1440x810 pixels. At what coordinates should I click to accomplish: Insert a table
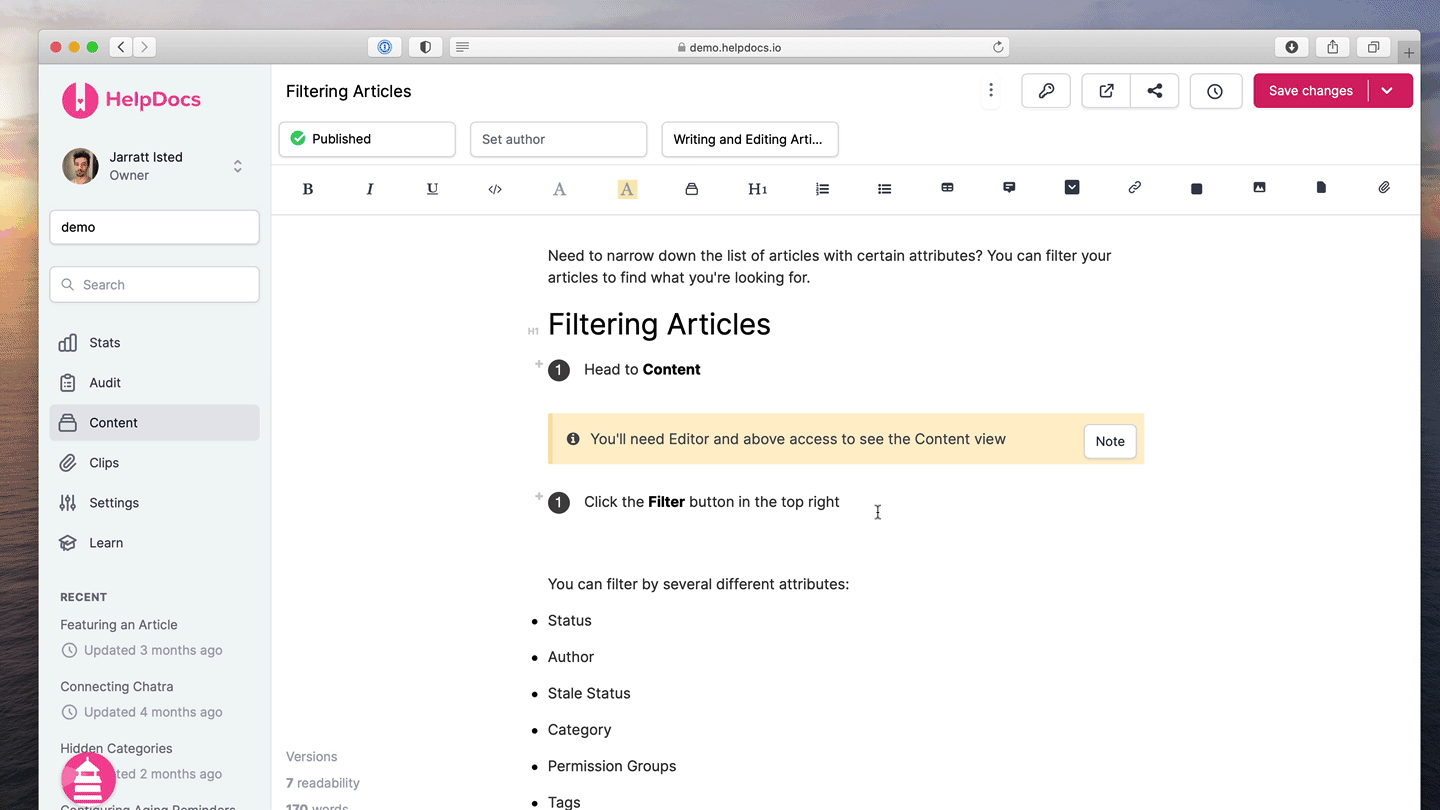click(947, 188)
